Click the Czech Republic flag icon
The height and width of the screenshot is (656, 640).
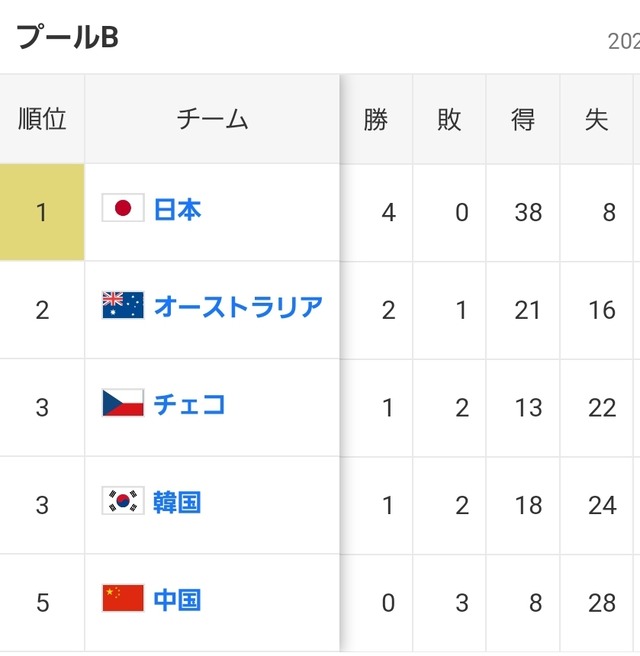[123, 403]
